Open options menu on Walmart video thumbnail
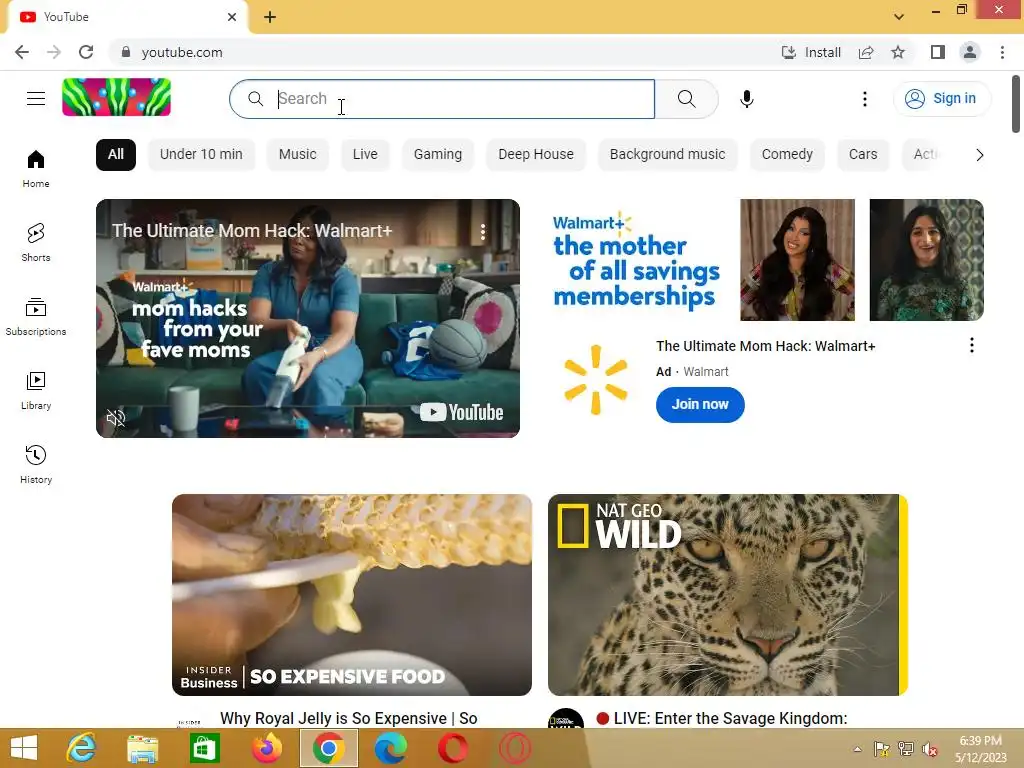 coord(483,231)
